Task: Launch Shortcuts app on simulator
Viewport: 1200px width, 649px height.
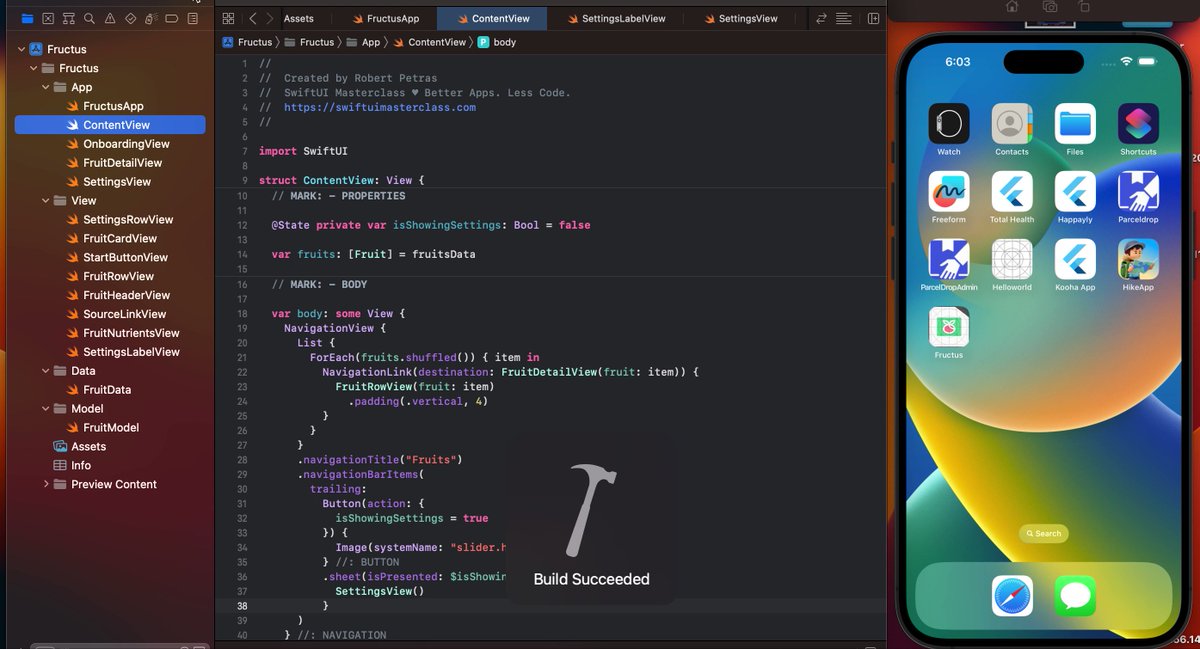Action: click(x=1138, y=124)
